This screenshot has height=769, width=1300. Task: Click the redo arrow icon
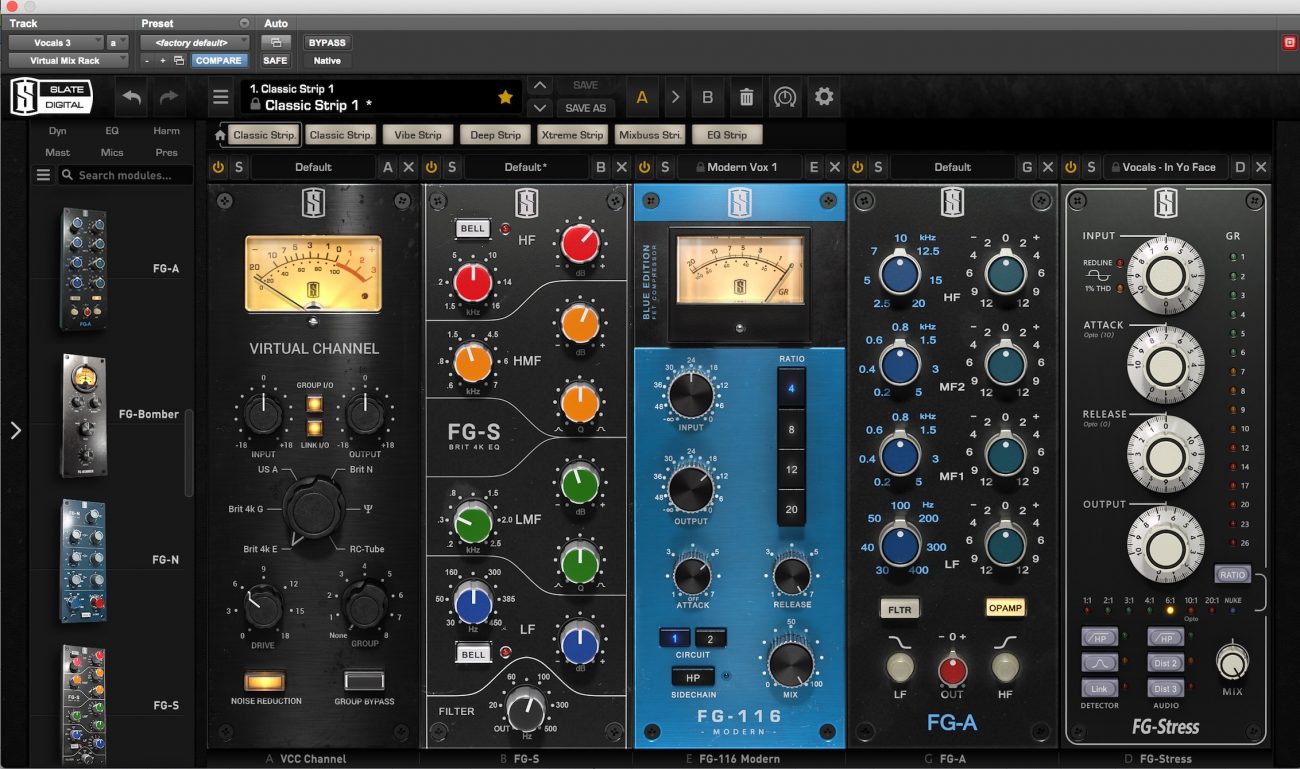tap(168, 97)
